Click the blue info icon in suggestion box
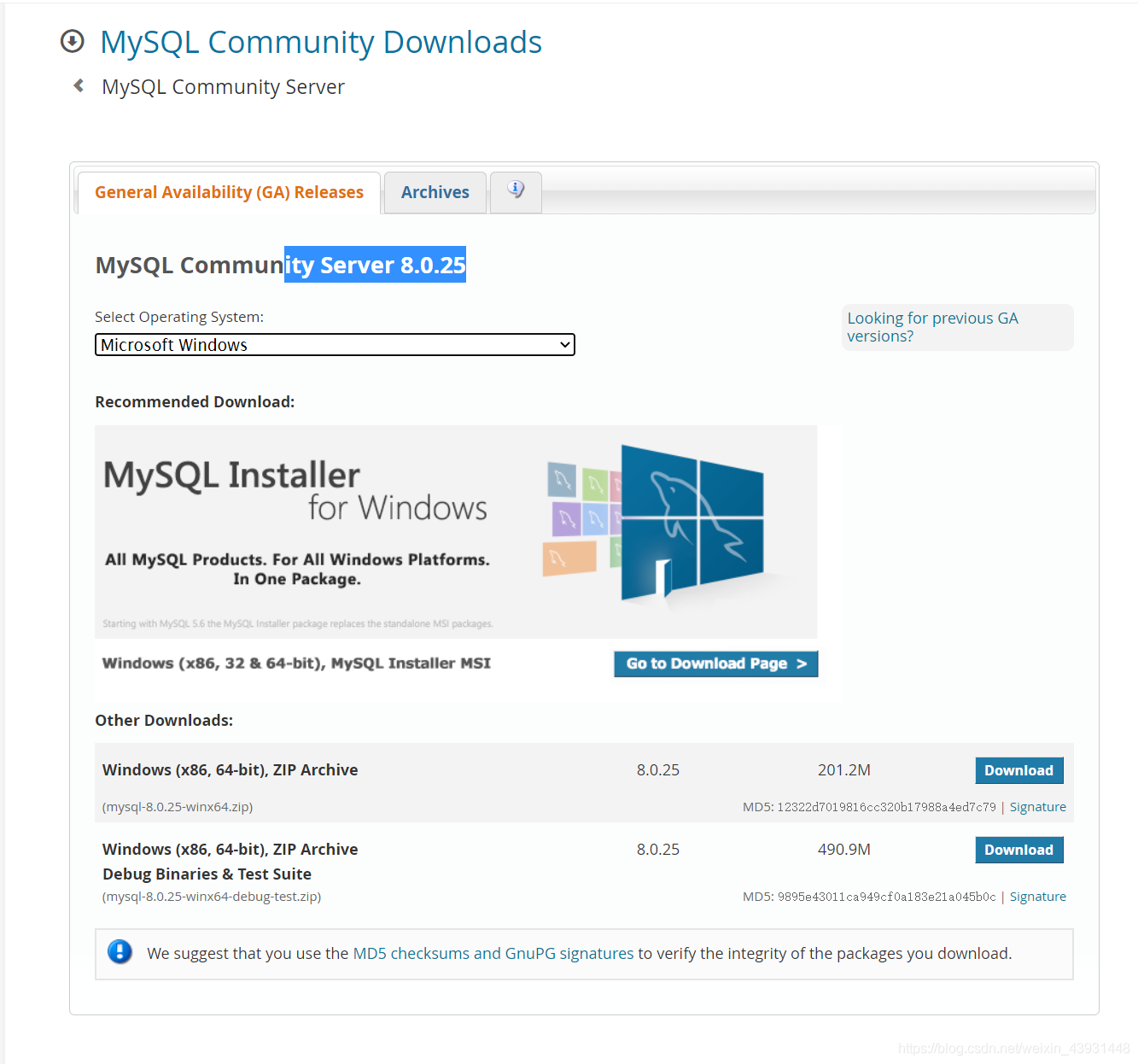This screenshot has height=1064, width=1138. coord(120,951)
